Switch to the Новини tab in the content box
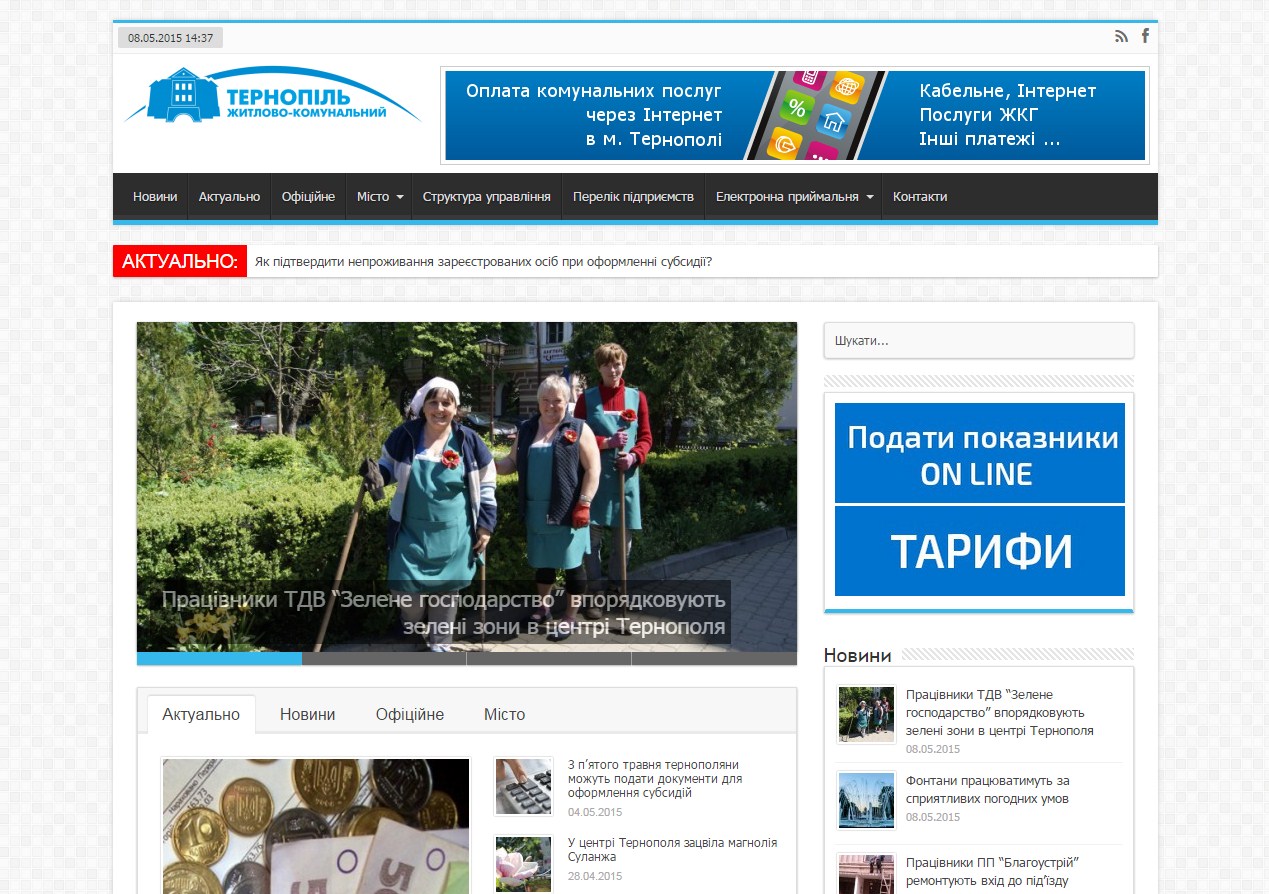This screenshot has width=1269, height=894. 308,714
